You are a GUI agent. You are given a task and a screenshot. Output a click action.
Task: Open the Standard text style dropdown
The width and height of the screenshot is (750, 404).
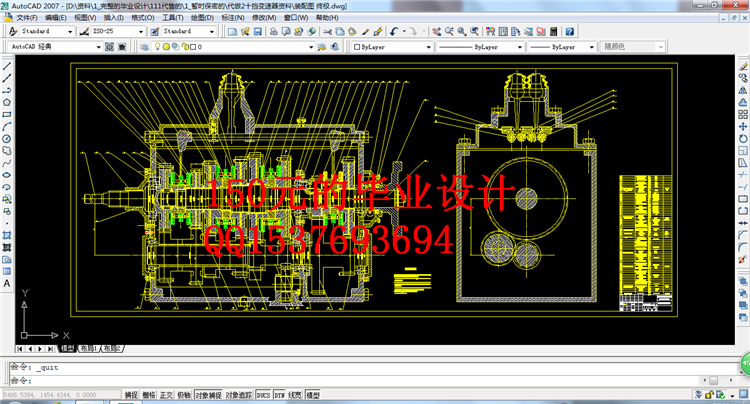70,32
